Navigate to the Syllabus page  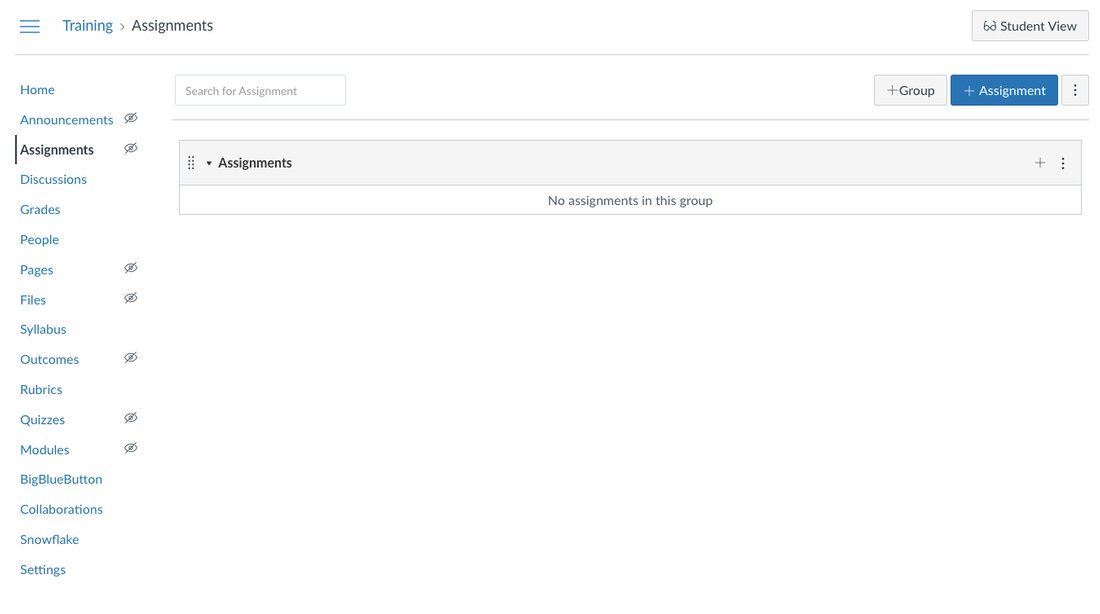click(43, 329)
